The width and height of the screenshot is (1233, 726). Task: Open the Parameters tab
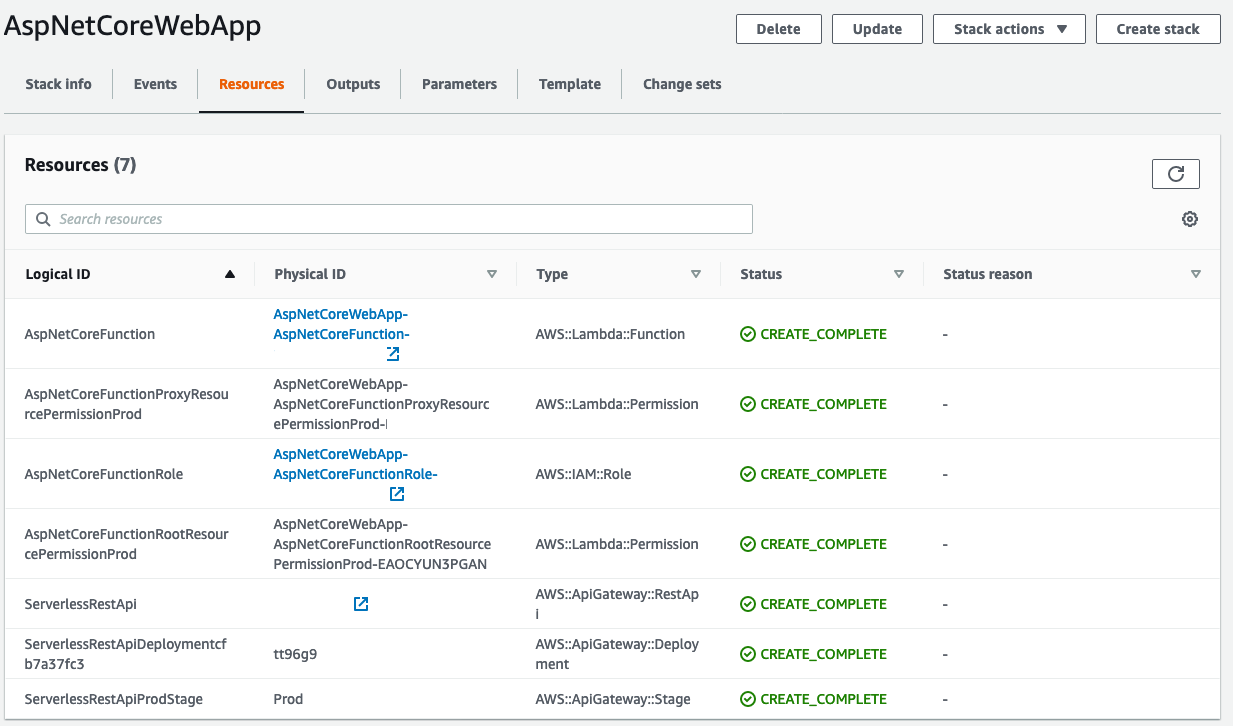point(459,84)
